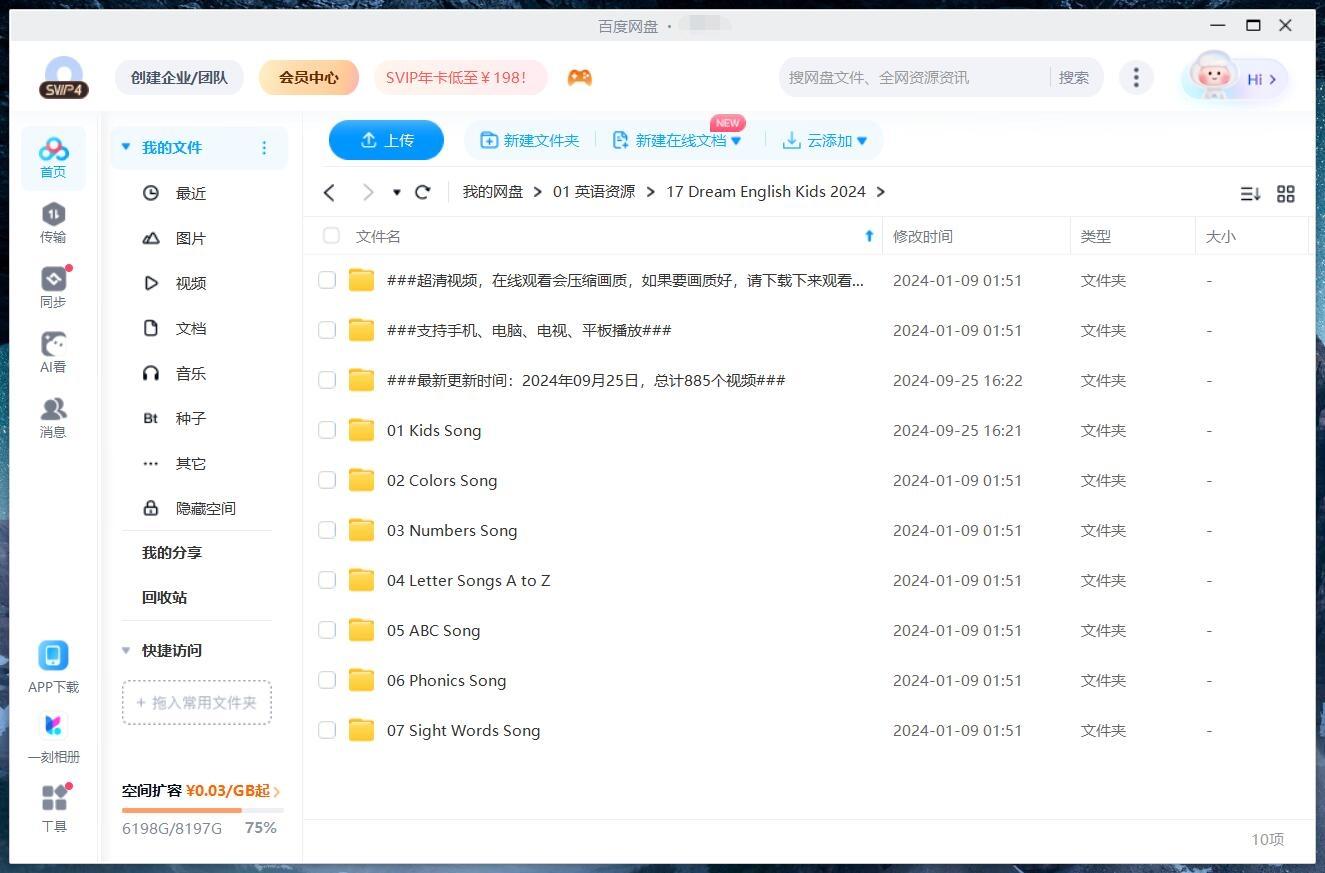The width and height of the screenshot is (1325, 873).
Task: Select 视频 in the left file menu
Action: (x=190, y=283)
